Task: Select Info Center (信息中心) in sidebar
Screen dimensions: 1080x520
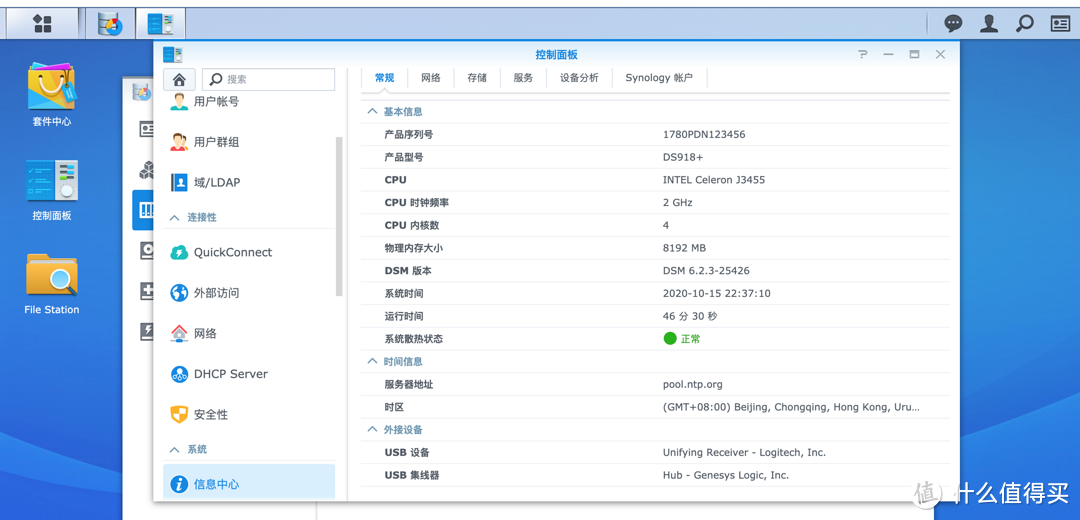Action: (x=249, y=482)
